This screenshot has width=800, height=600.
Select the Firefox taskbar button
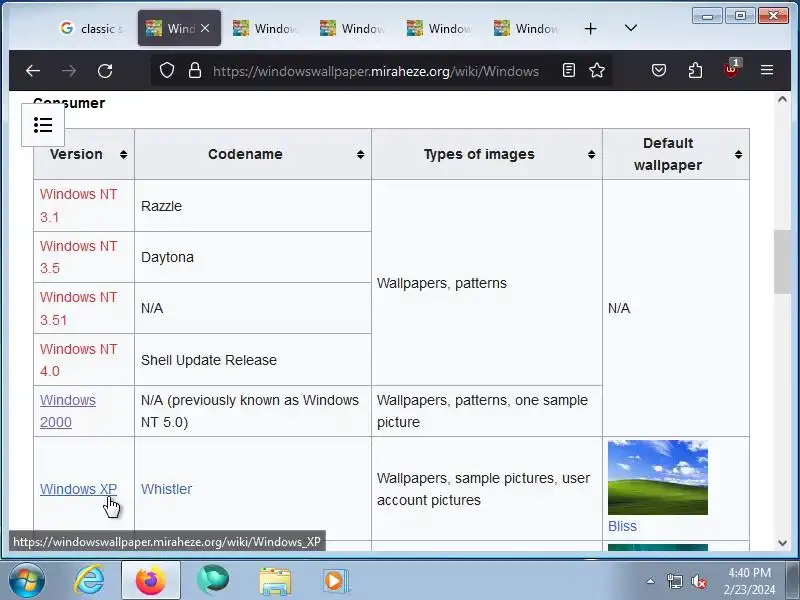tap(151, 580)
